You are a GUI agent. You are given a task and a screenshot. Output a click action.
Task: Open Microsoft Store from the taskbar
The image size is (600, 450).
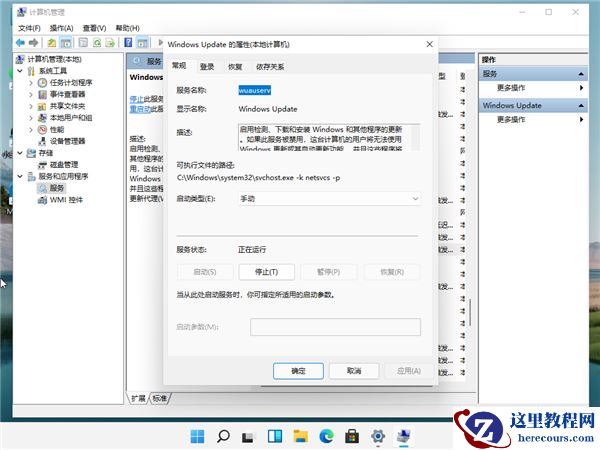pyautogui.click(x=352, y=436)
